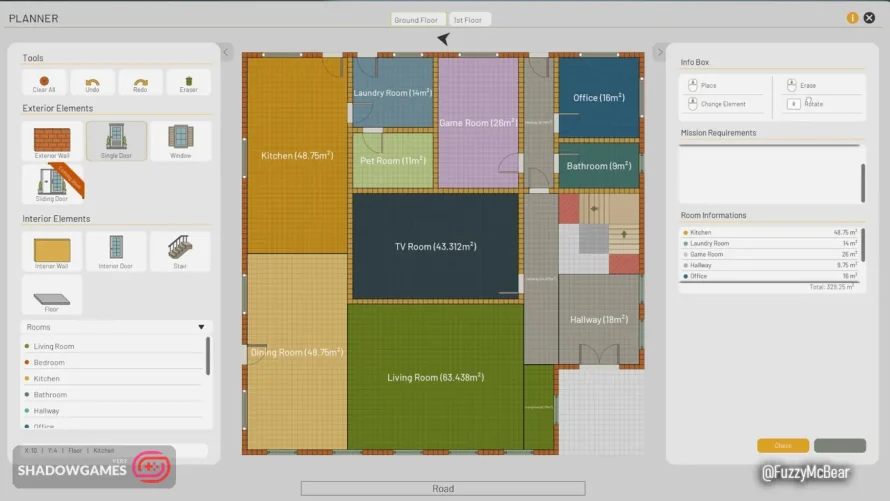The height and width of the screenshot is (501, 890).
Task: Open the orange info icon
Action: (852, 18)
